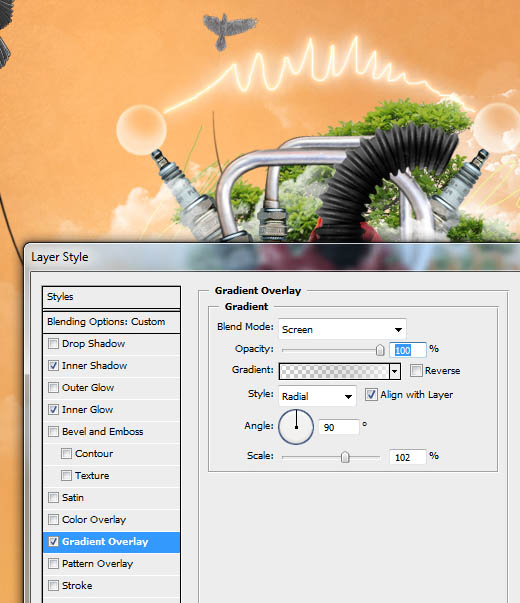The image size is (520, 603).
Task: Uncheck the Inner Shadow effect
Action: pos(53,365)
